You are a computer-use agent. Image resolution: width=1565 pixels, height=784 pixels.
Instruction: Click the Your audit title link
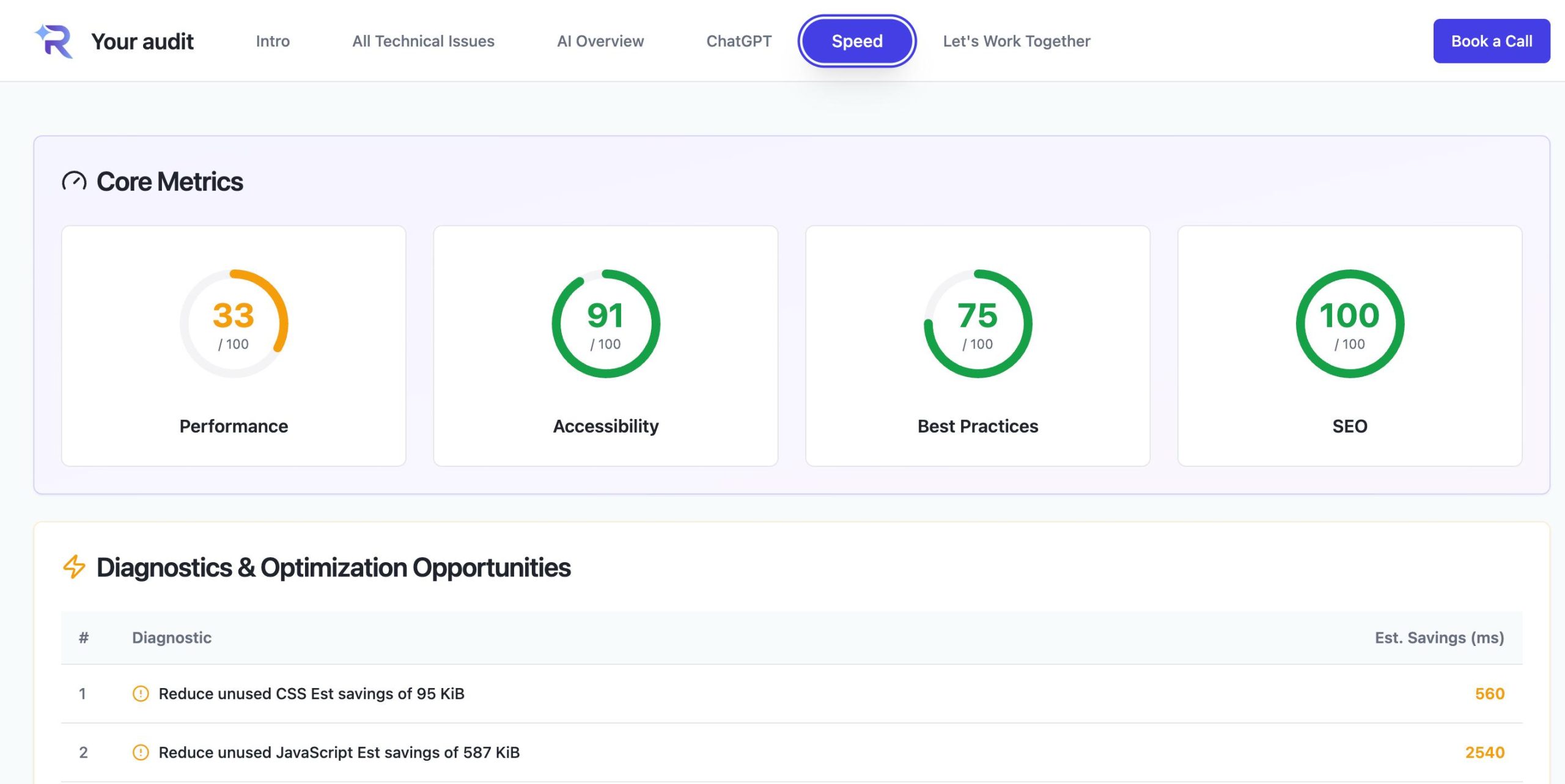pos(142,41)
